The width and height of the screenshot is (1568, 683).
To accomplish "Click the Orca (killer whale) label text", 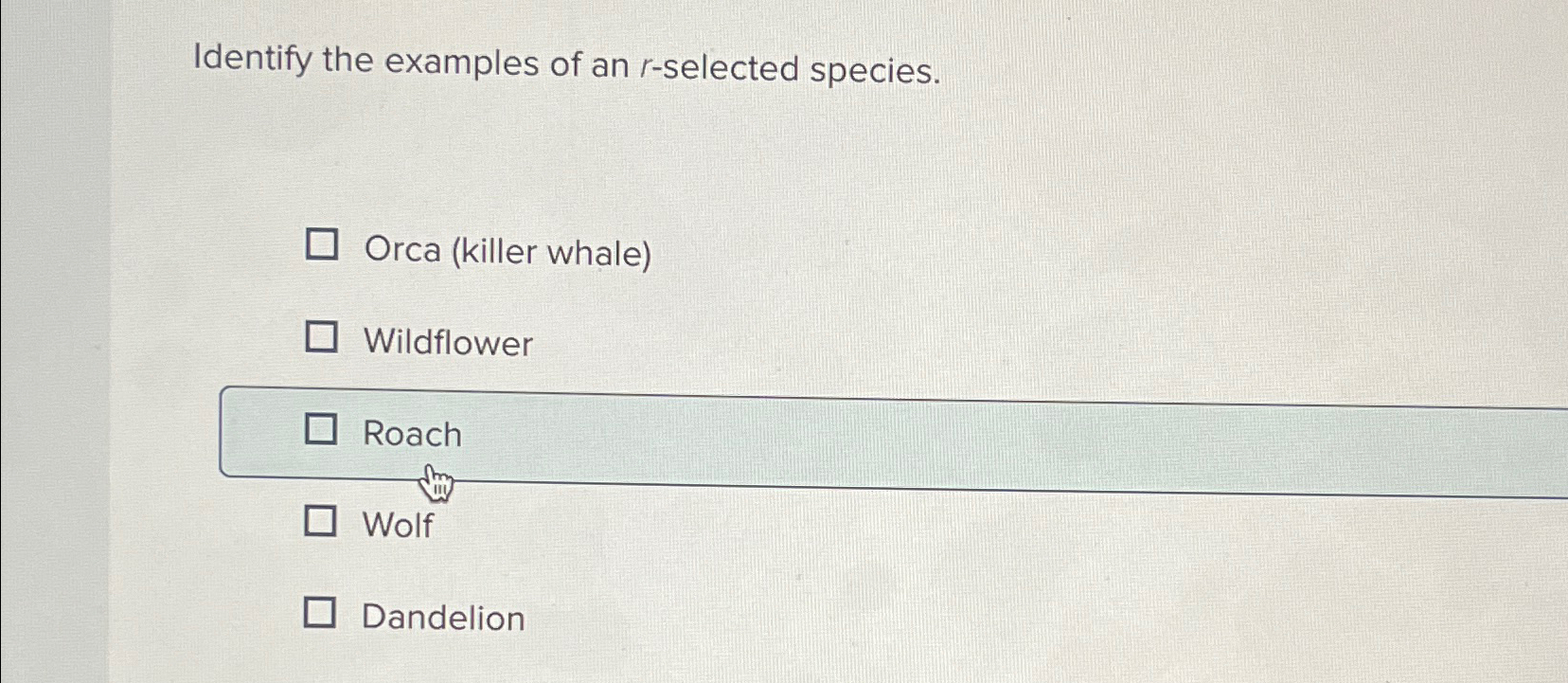I will click(508, 251).
